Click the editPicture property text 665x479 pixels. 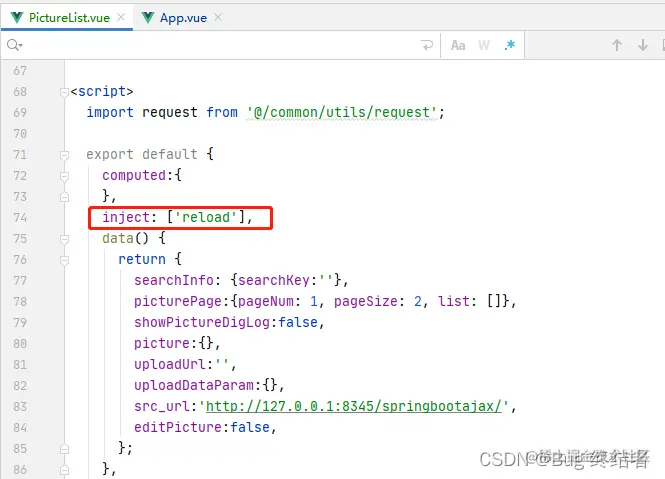(178, 427)
